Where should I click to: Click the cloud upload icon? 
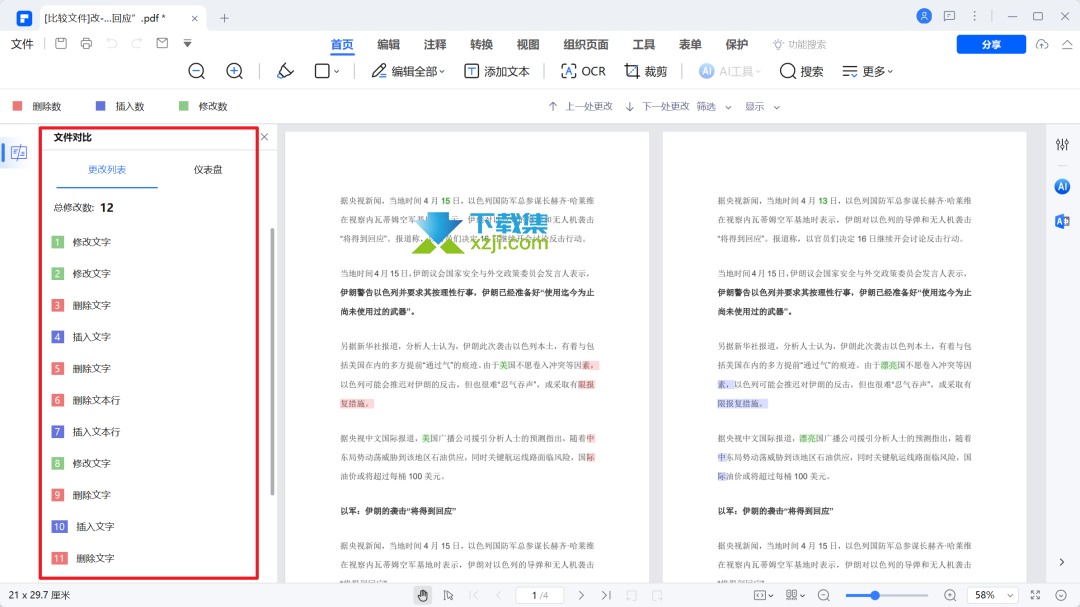pos(1041,44)
